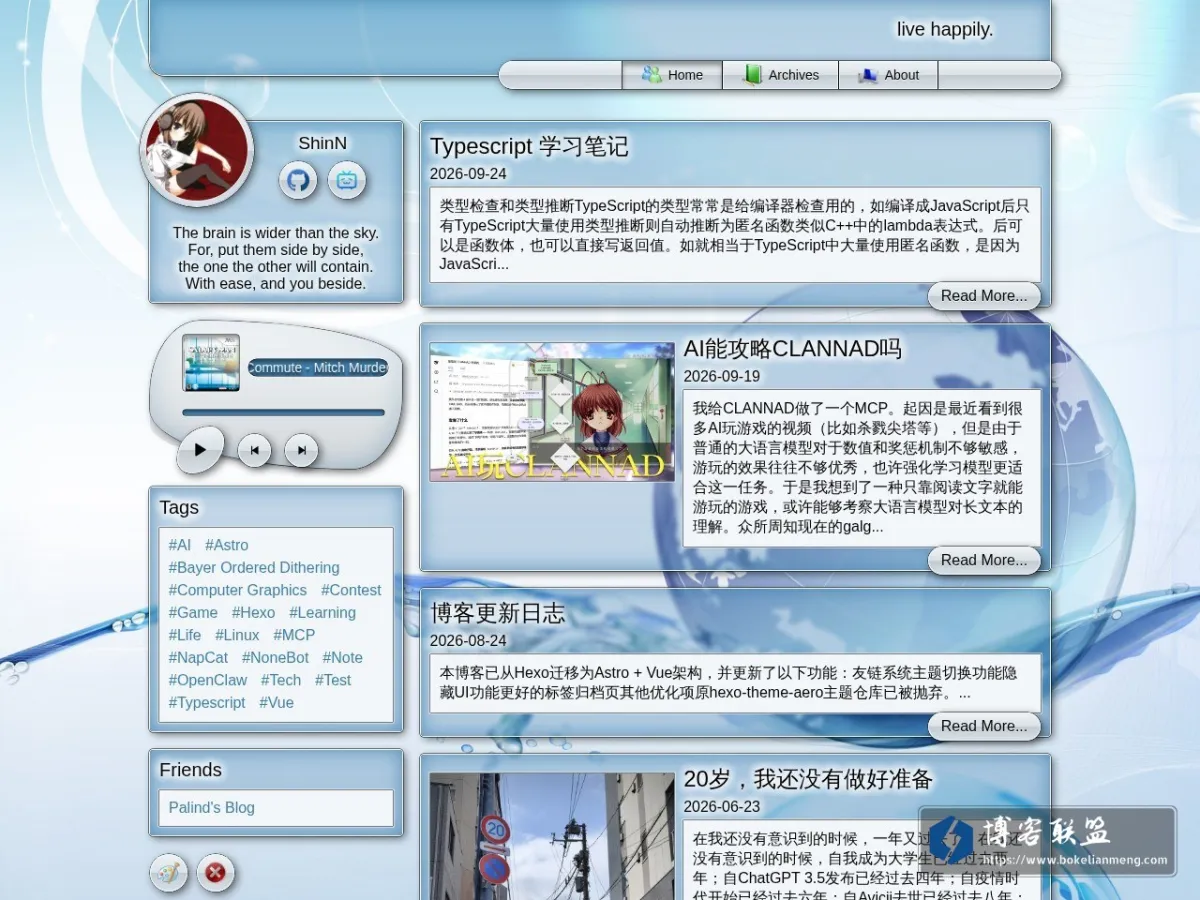Select the #NapCat tag
This screenshot has height=900, width=1200.
198,658
